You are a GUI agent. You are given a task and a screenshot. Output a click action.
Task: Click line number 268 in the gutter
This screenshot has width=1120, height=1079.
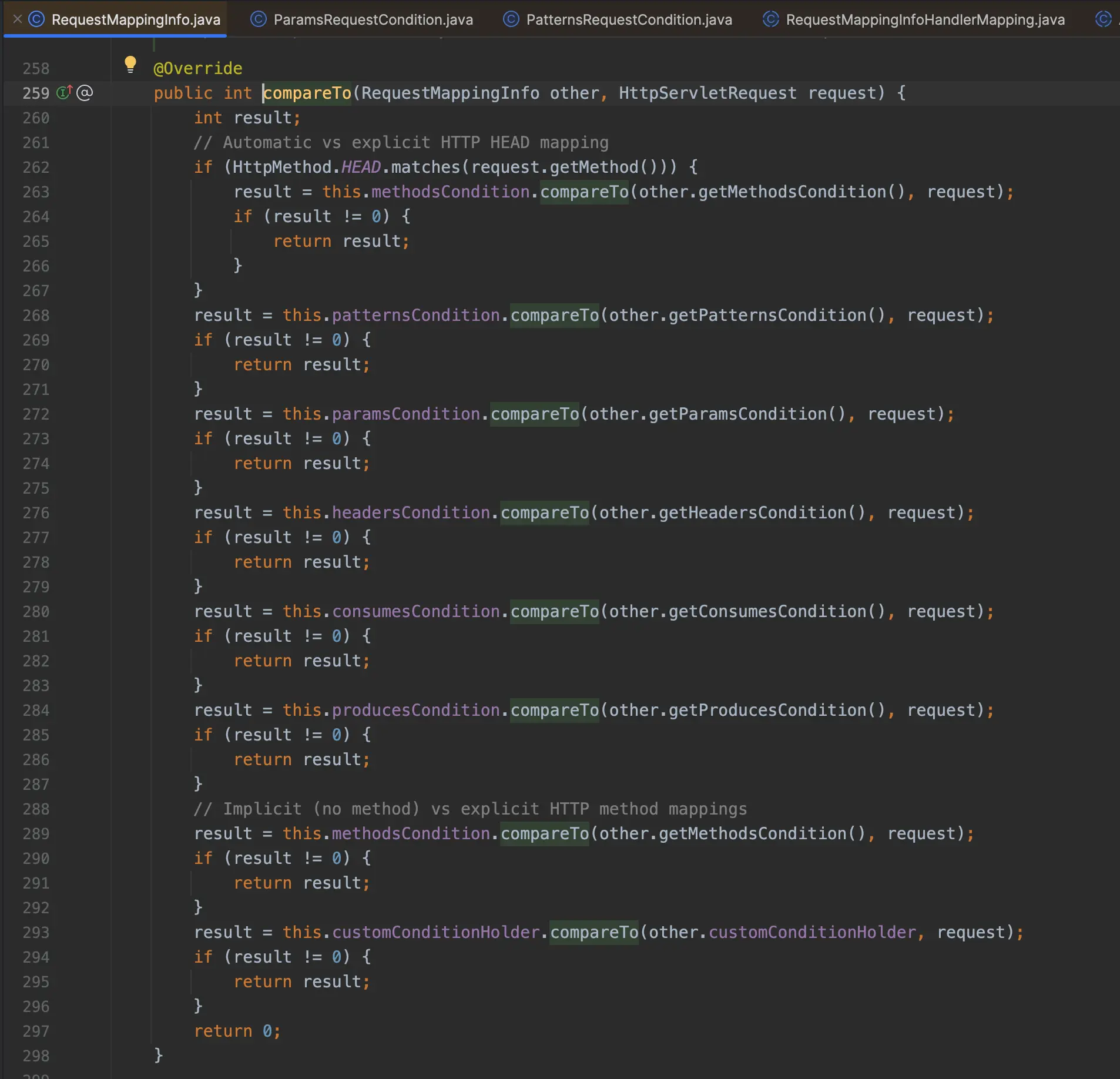click(36, 316)
